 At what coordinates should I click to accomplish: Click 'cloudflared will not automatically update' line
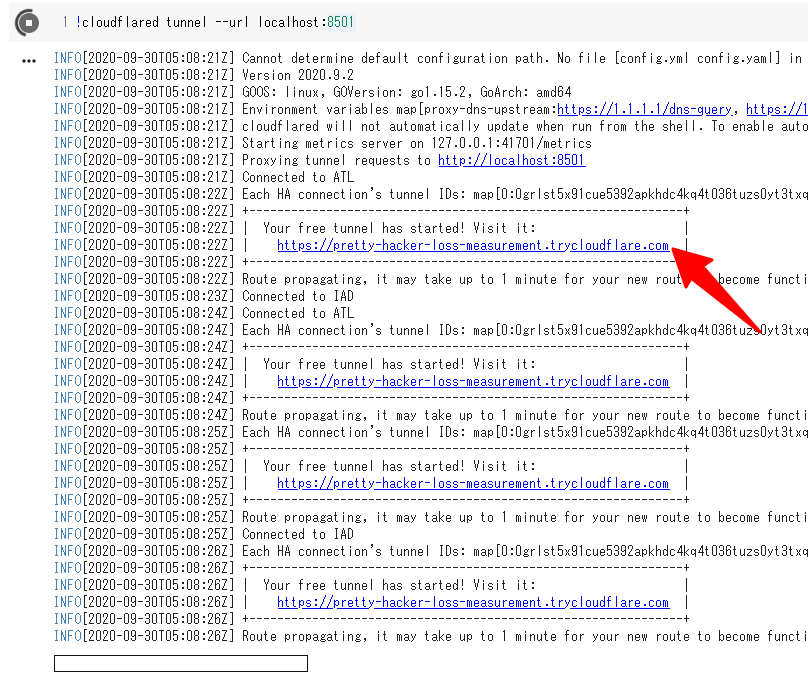click(431, 126)
